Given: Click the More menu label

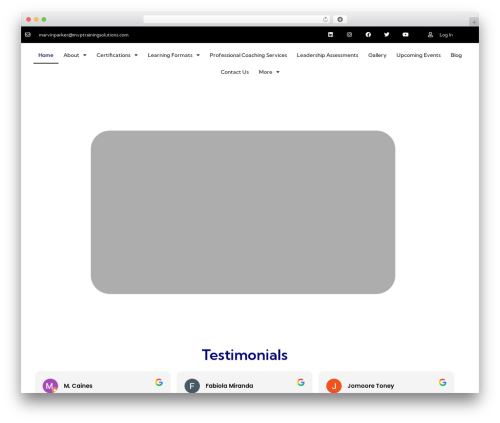Looking at the screenshot, I should click(x=265, y=72).
